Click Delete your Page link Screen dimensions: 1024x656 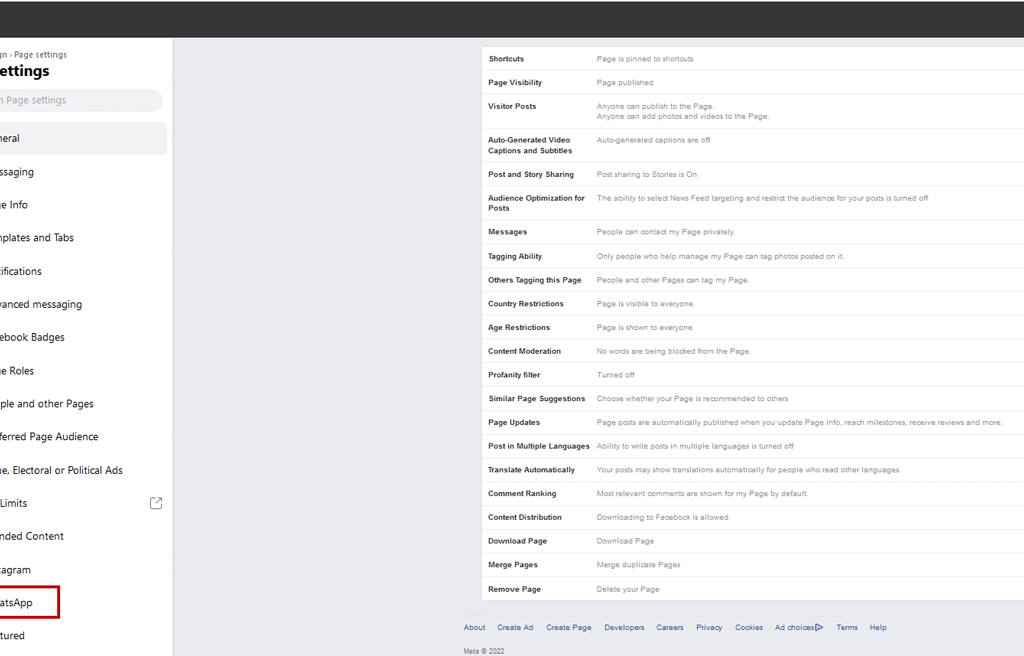(x=628, y=589)
